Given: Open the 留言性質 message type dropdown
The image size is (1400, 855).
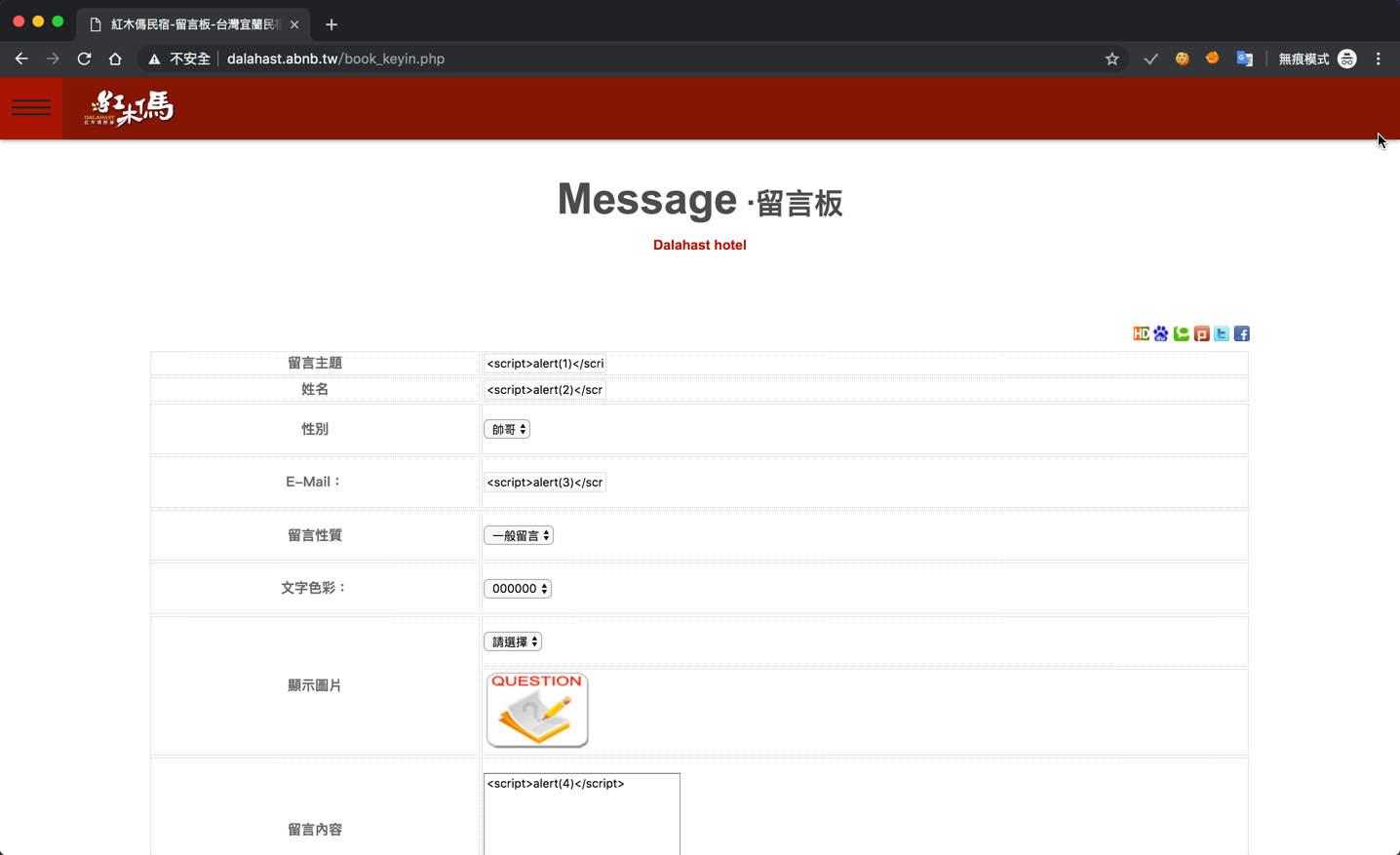Looking at the screenshot, I should [x=519, y=535].
